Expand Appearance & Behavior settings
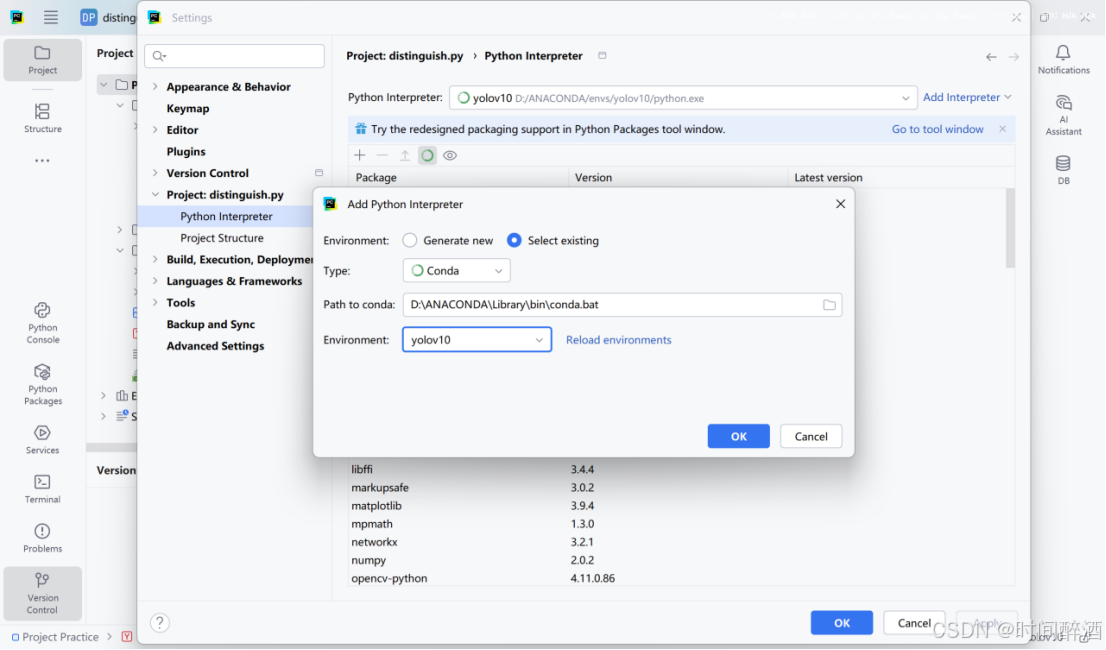 155,87
